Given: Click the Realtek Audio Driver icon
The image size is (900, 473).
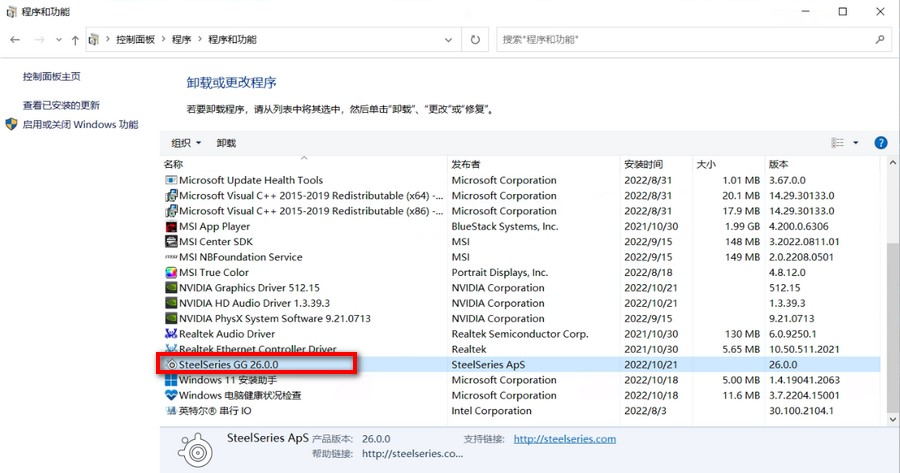Looking at the screenshot, I should coord(171,334).
